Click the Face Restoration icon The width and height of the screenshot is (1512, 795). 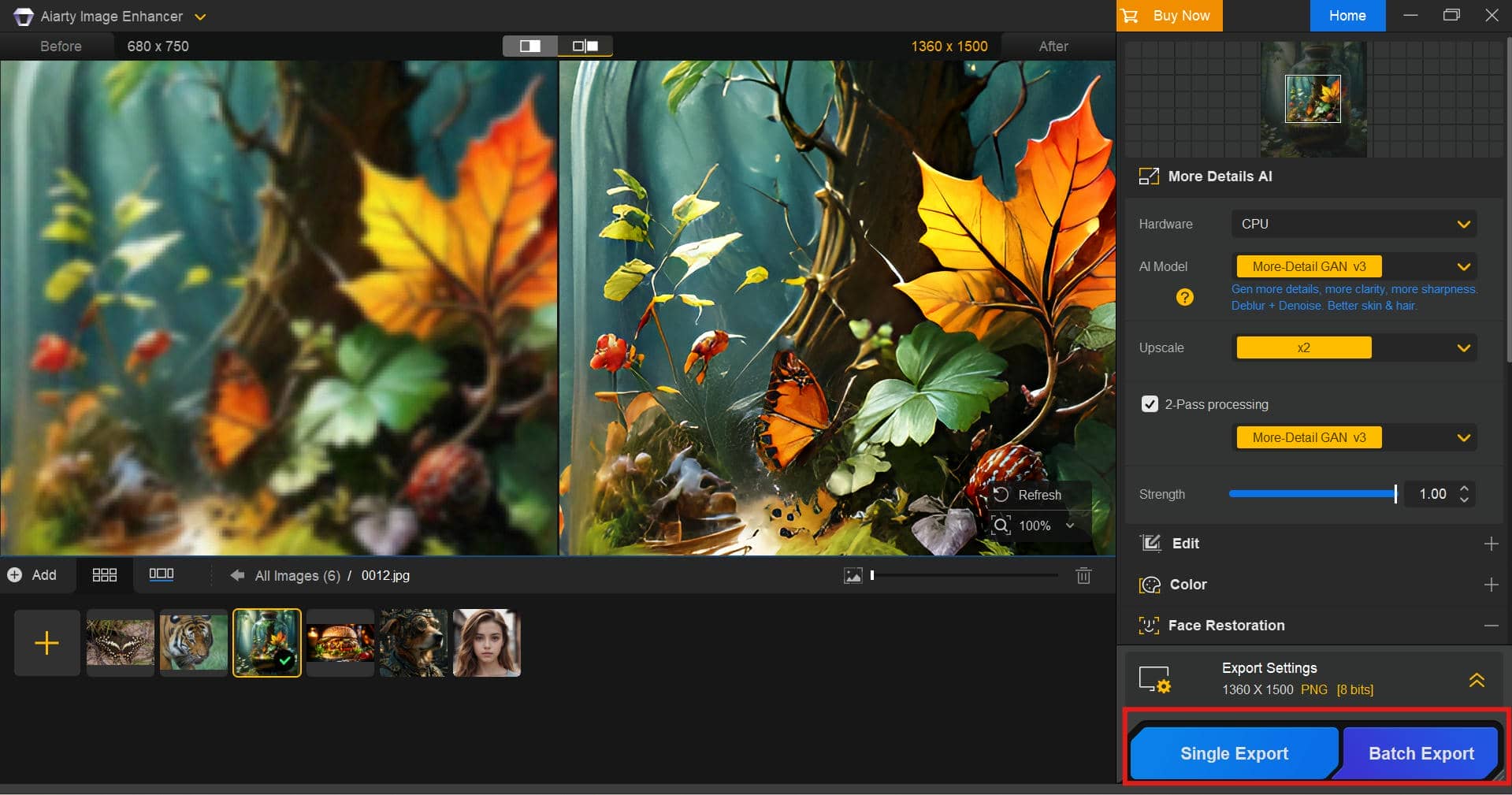(x=1149, y=626)
